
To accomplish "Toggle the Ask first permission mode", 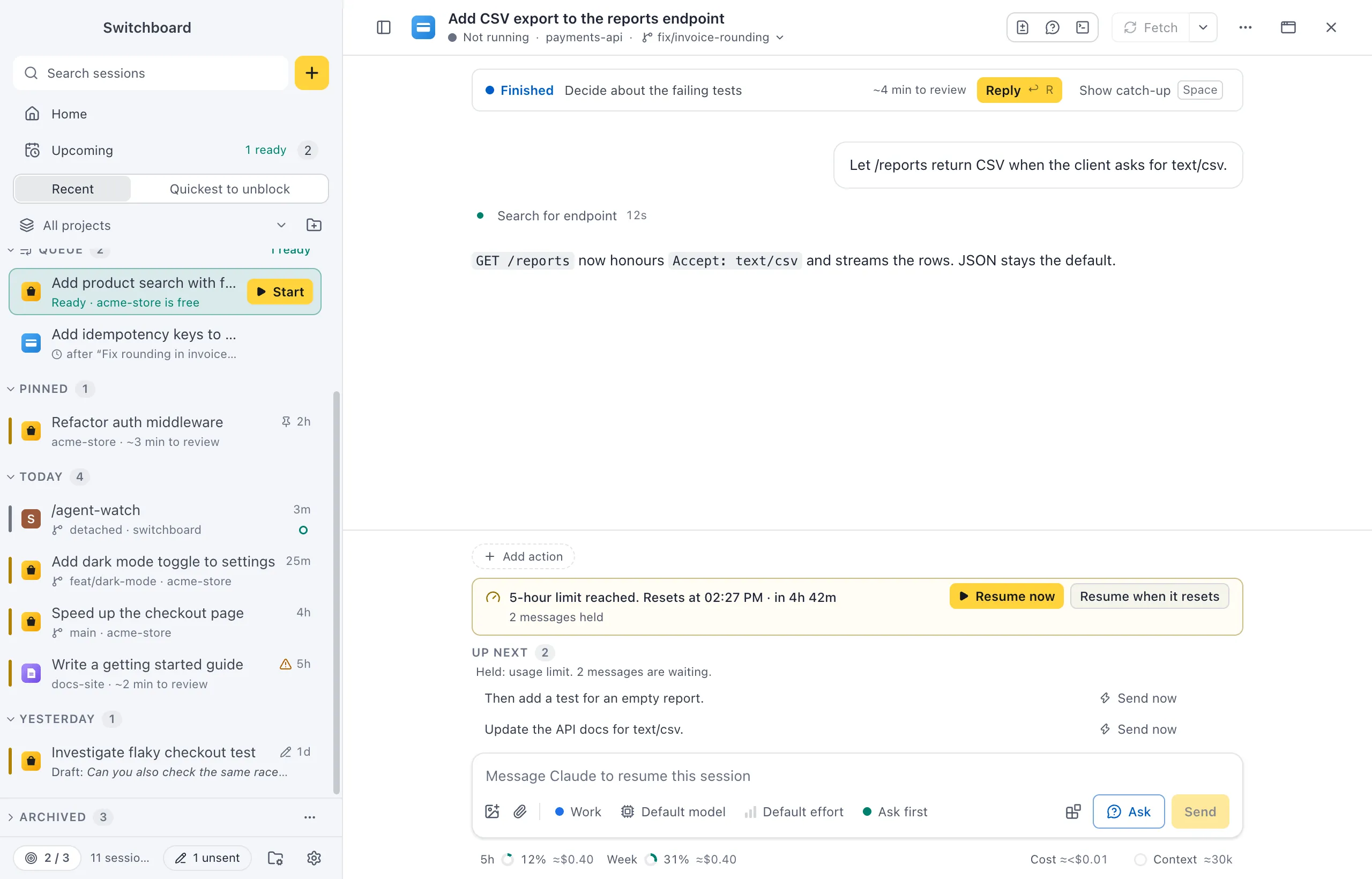I will click(x=895, y=811).
